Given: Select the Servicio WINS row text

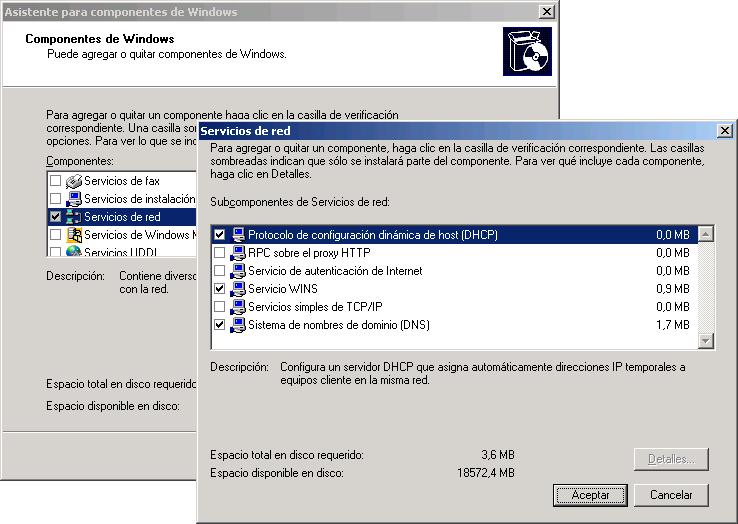Looking at the screenshot, I should [283, 289].
